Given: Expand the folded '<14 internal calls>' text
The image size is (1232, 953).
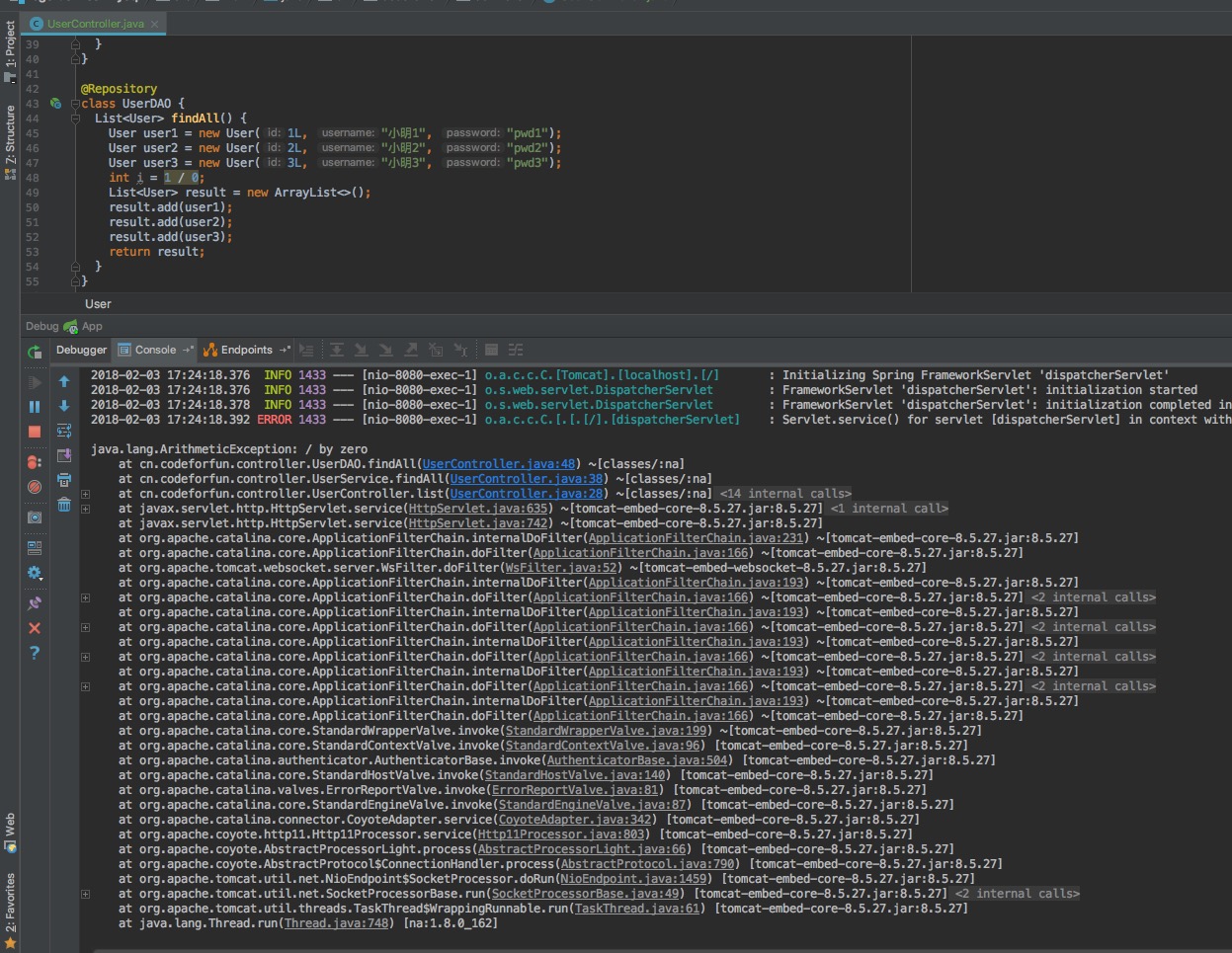Looking at the screenshot, I should [785, 494].
